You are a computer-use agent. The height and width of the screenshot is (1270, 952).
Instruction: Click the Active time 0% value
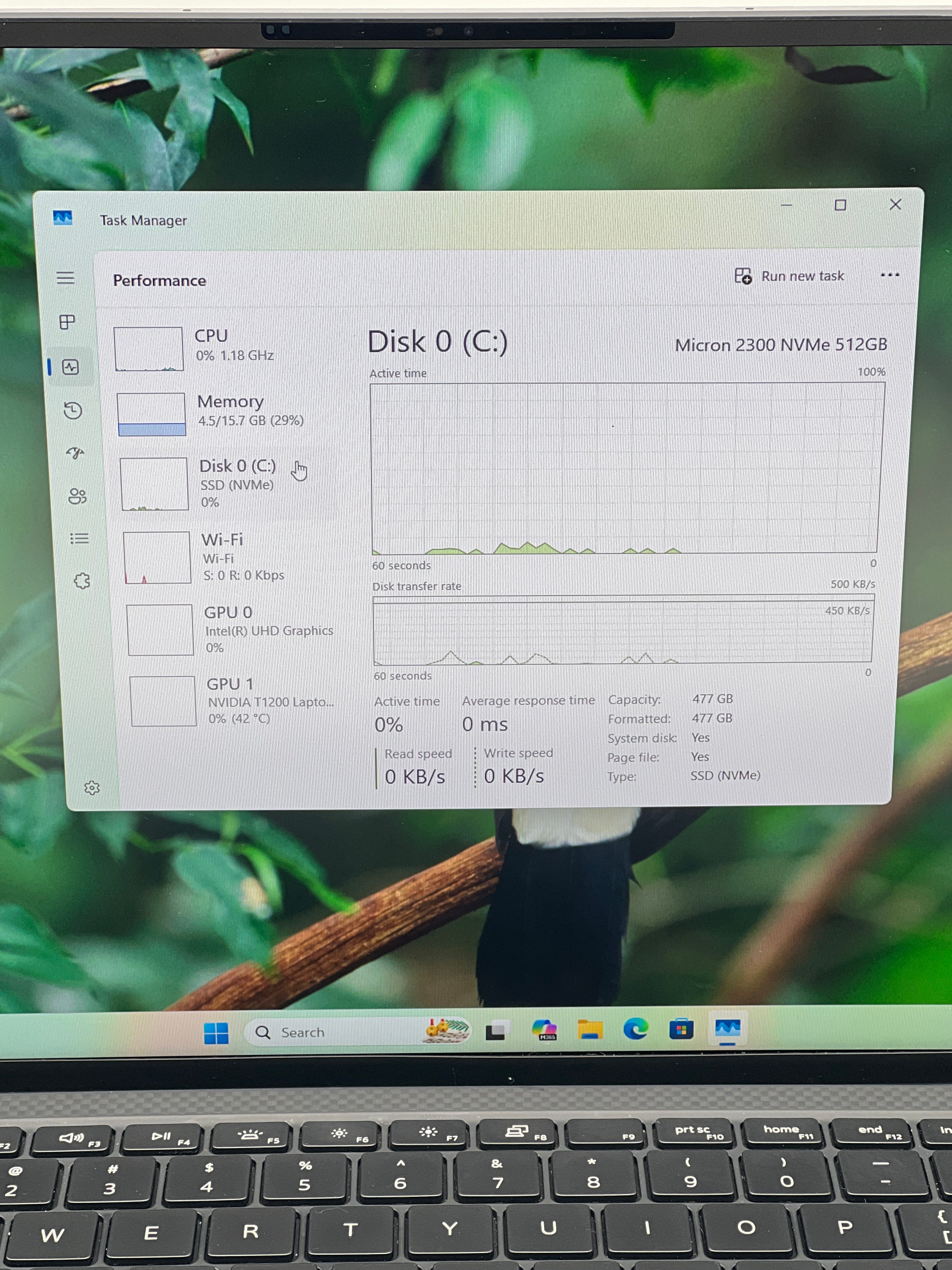(x=388, y=725)
